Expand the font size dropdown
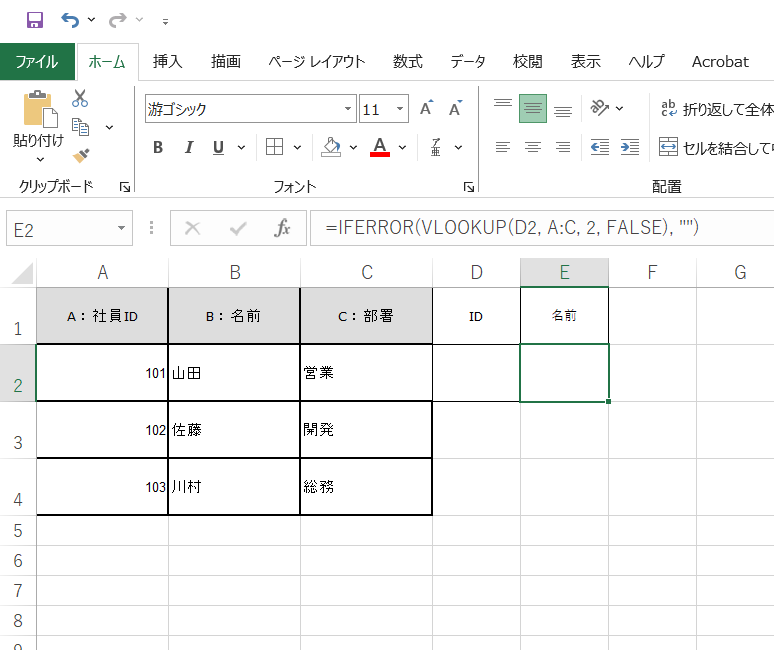 401,109
